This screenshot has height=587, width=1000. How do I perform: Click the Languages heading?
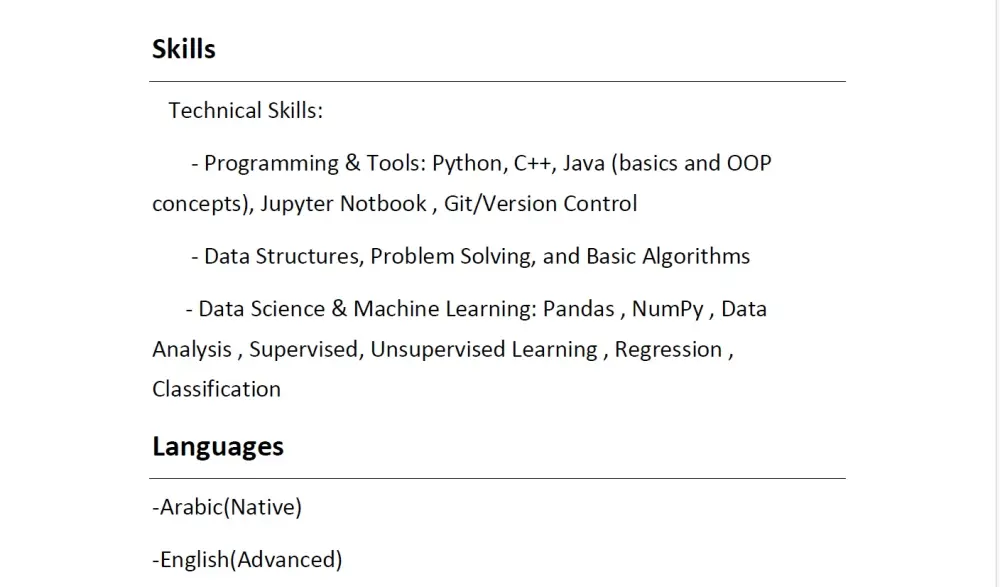click(218, 446)
